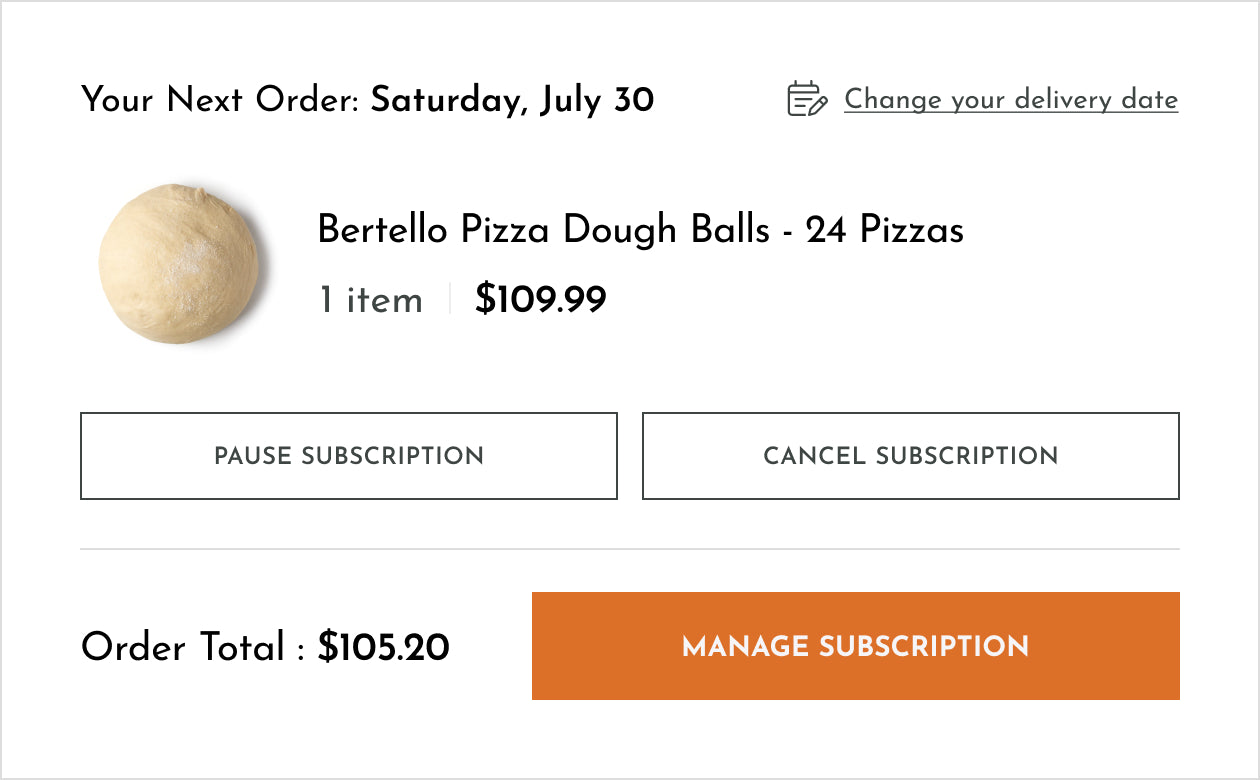Click the "Your Next Order:" label
The image size is (1260, 780).
[x=220, y=100]
